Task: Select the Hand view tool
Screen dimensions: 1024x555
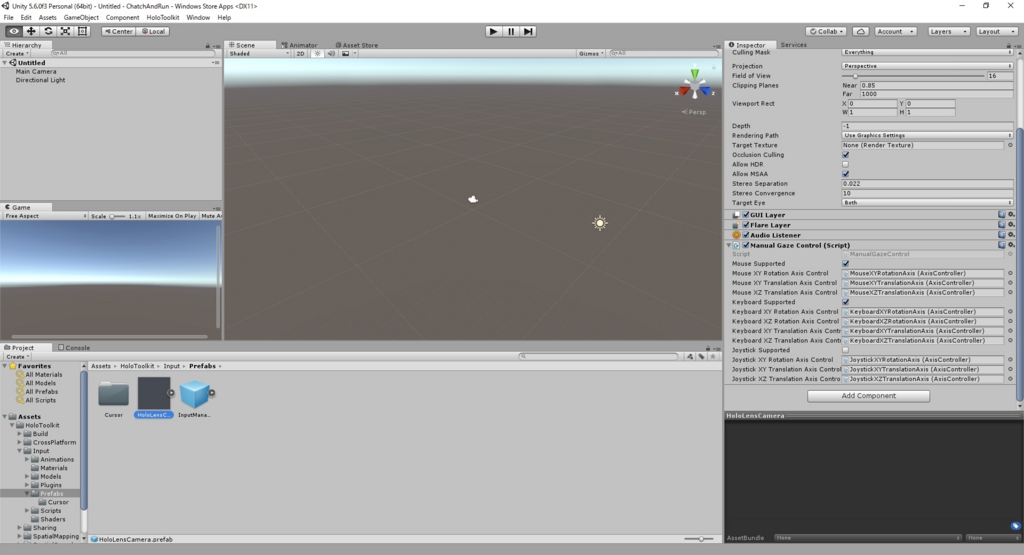Action: tap(14, 31)
